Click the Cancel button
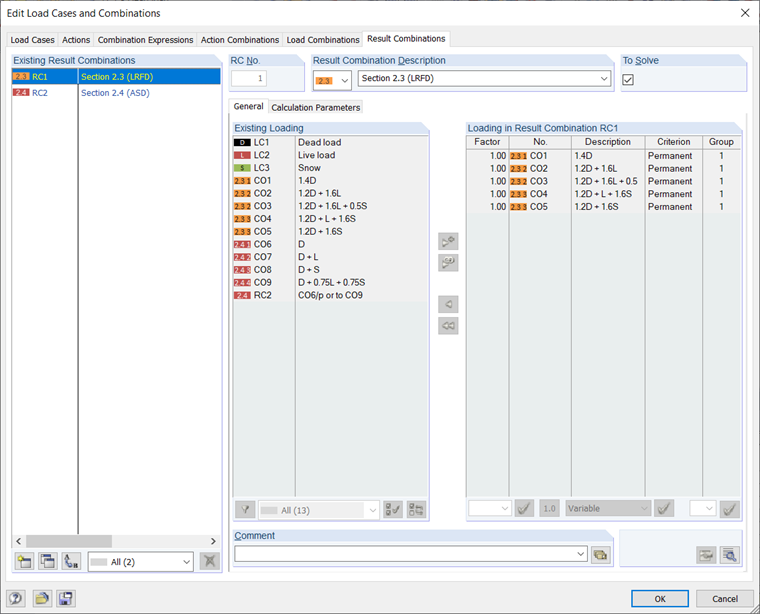 coord(725,598)
